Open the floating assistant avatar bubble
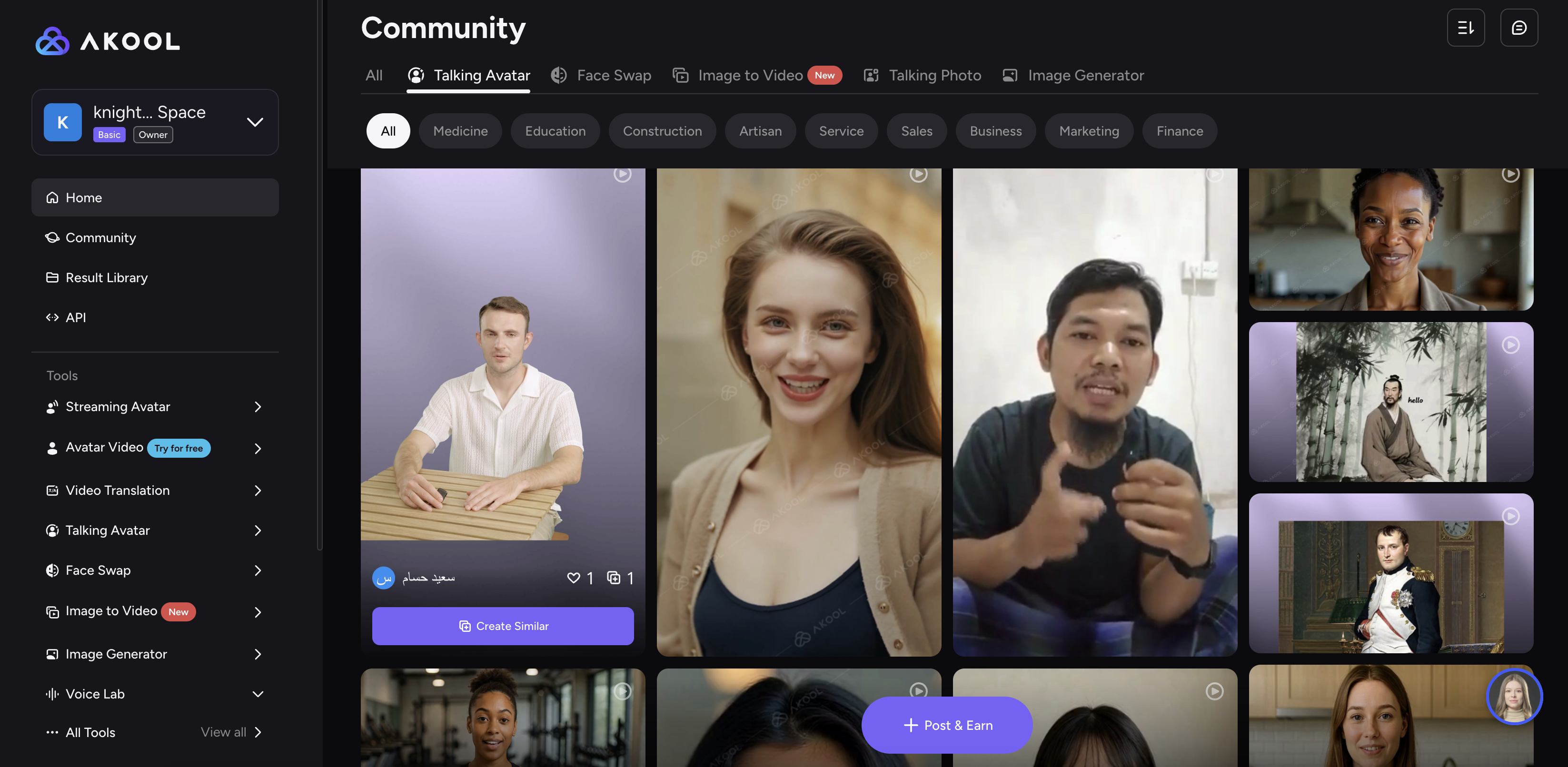This screenshot has width=1568, height=767. coord(1514,697)
